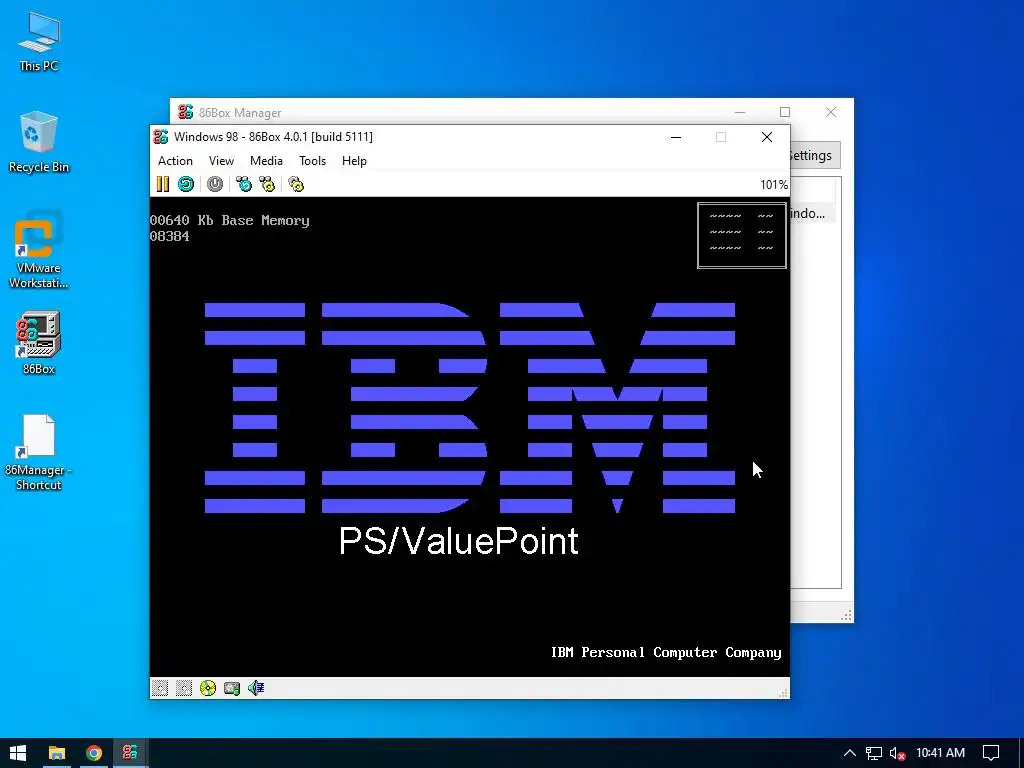Click the '00640 Kb Base Memory' line
1024x768 pixels.
(229, 221)
